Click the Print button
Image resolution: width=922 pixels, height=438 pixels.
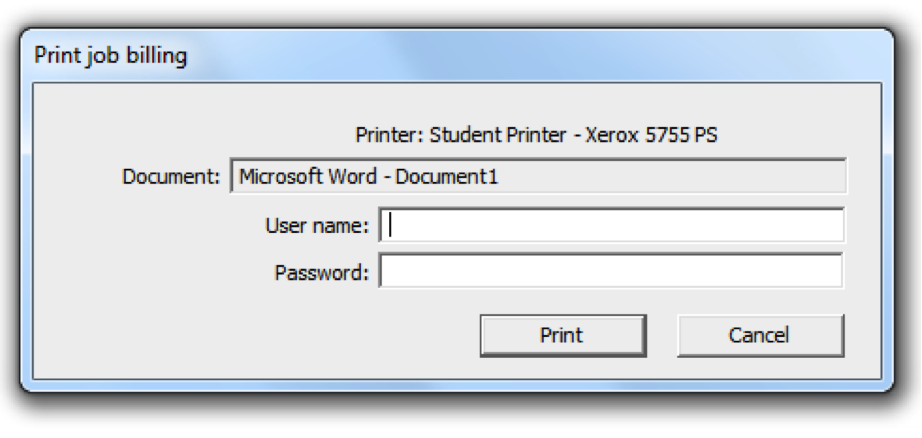[562, 335]
